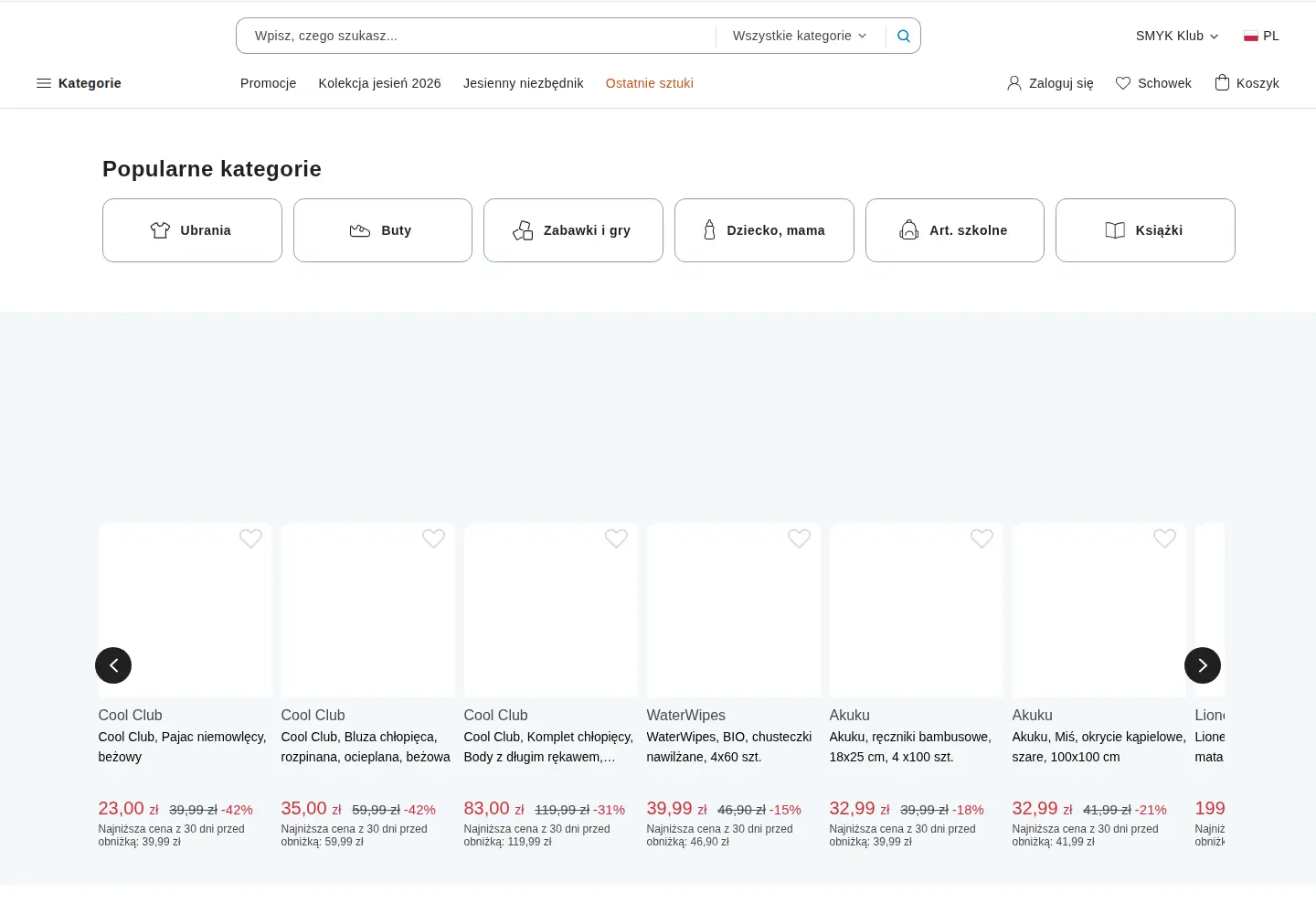Click the 23,00 zł price
Image resolution: width=1316 pixels, height=914 pixels.
tap(128, 809)
